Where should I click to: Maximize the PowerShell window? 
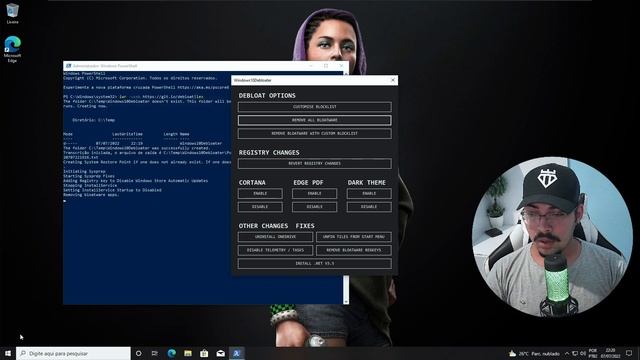(x=326, y=66)
